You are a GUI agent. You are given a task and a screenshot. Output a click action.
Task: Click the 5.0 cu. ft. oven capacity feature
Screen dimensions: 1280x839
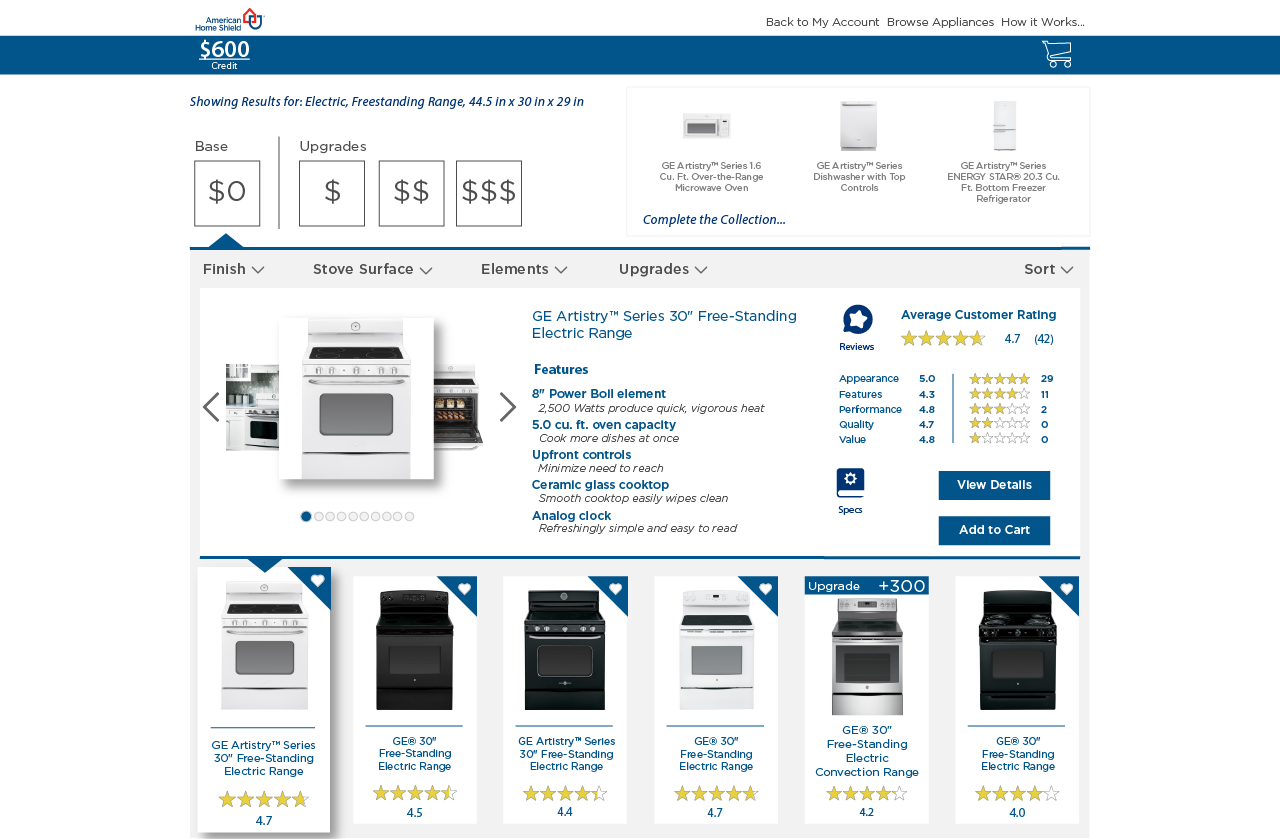pos(604,425)
